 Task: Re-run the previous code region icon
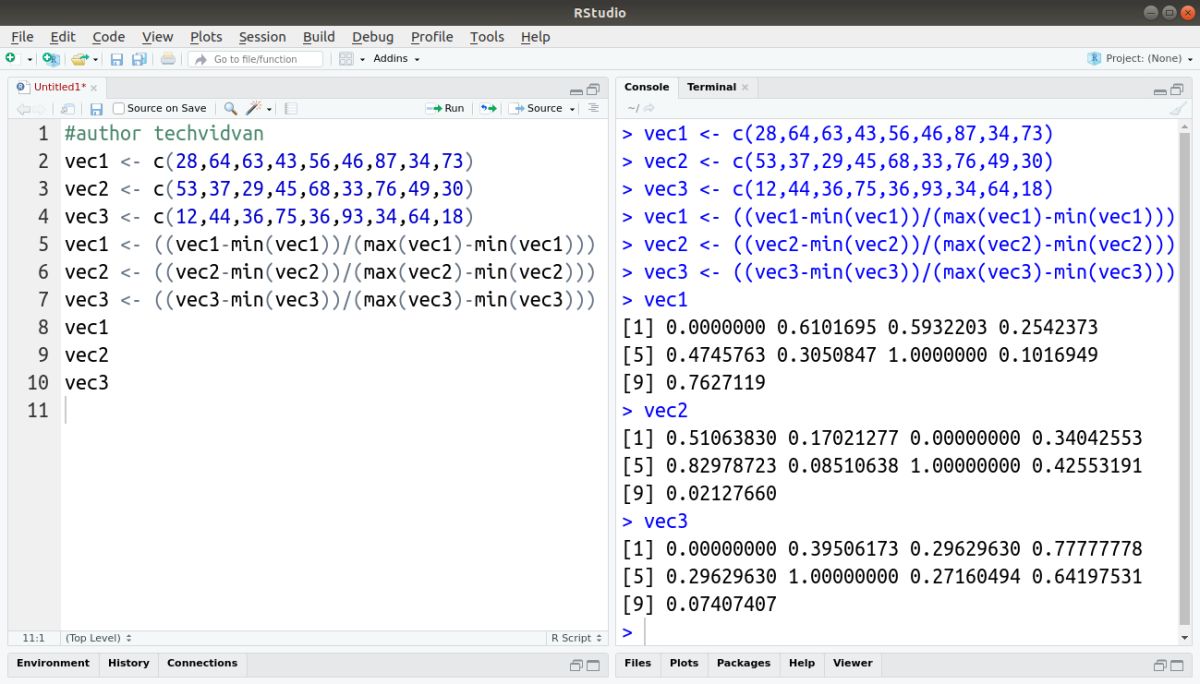pyautogui.click(x=488, y=108)
